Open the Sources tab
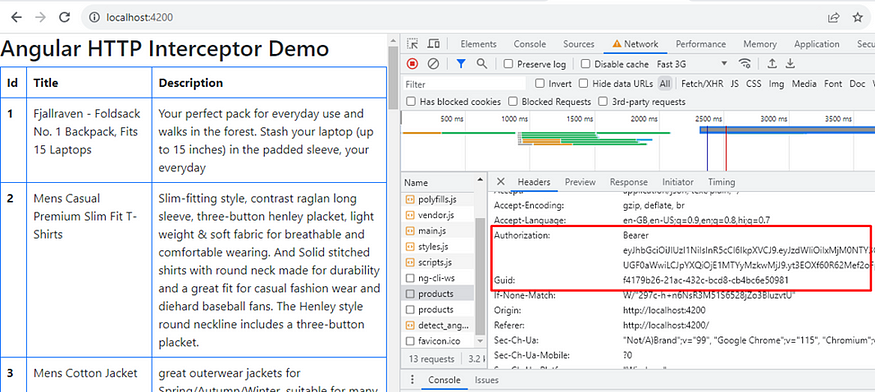 click(x=579, y=44)
